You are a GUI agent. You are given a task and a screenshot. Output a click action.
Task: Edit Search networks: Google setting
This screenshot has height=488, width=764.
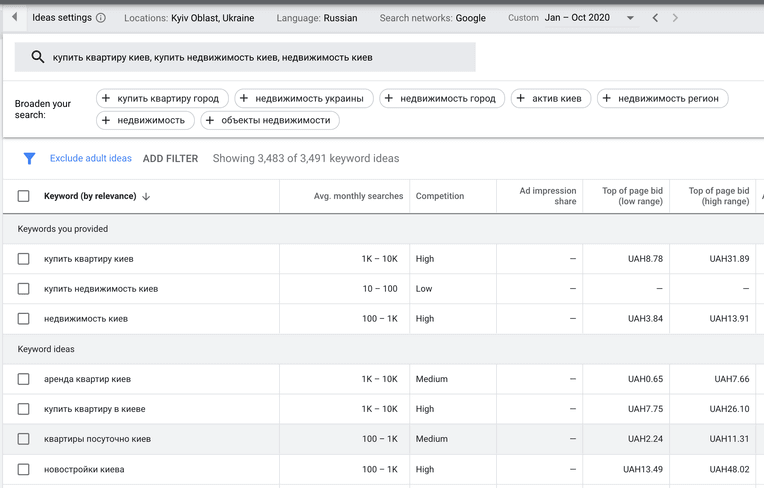click(433, 18)
